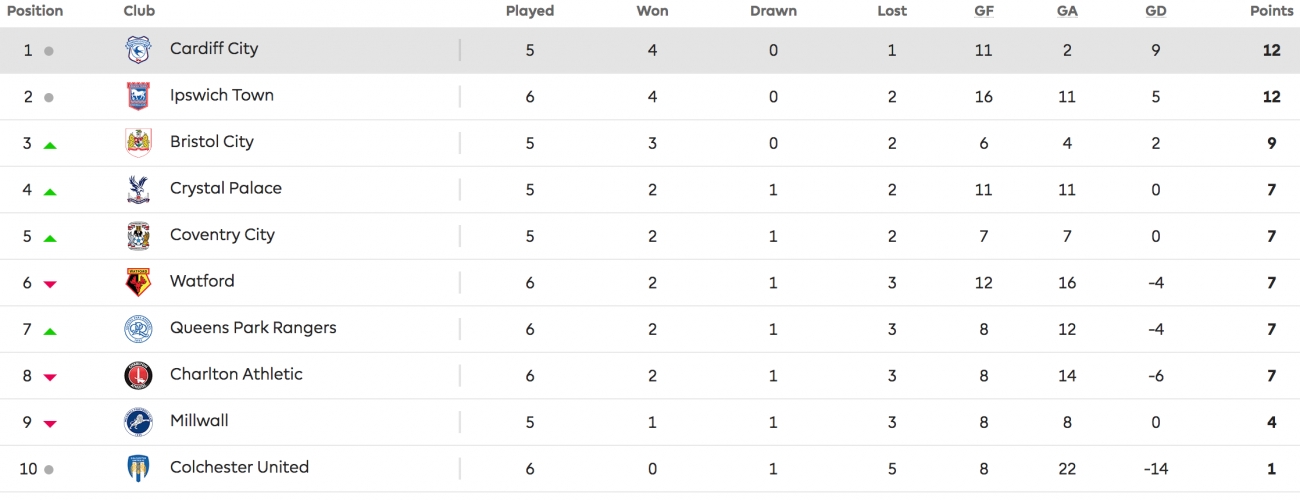Click the Ipswich Town club crest
1300x500 pixels.
point(138,96)
